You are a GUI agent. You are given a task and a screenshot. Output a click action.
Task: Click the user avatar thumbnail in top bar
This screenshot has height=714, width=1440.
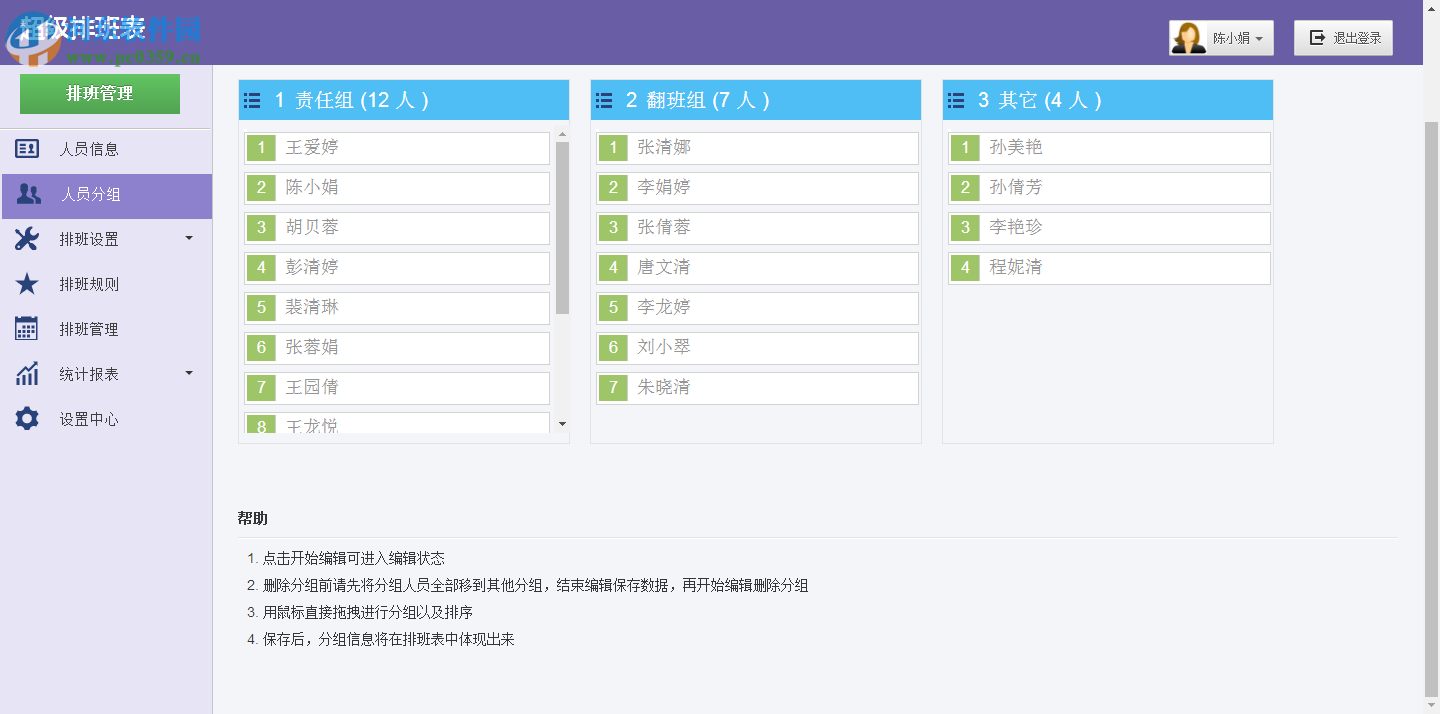click(1189, 37)
